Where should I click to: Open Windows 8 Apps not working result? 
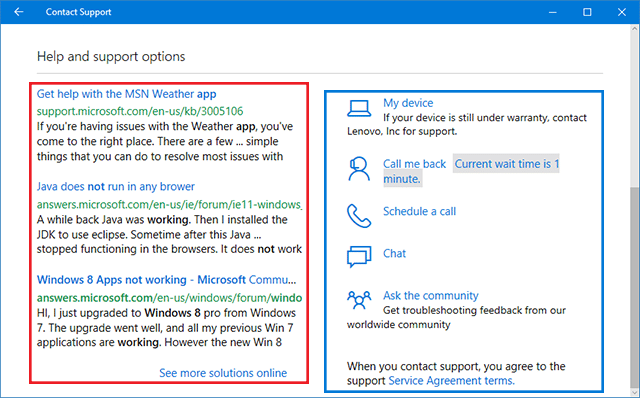167,280
